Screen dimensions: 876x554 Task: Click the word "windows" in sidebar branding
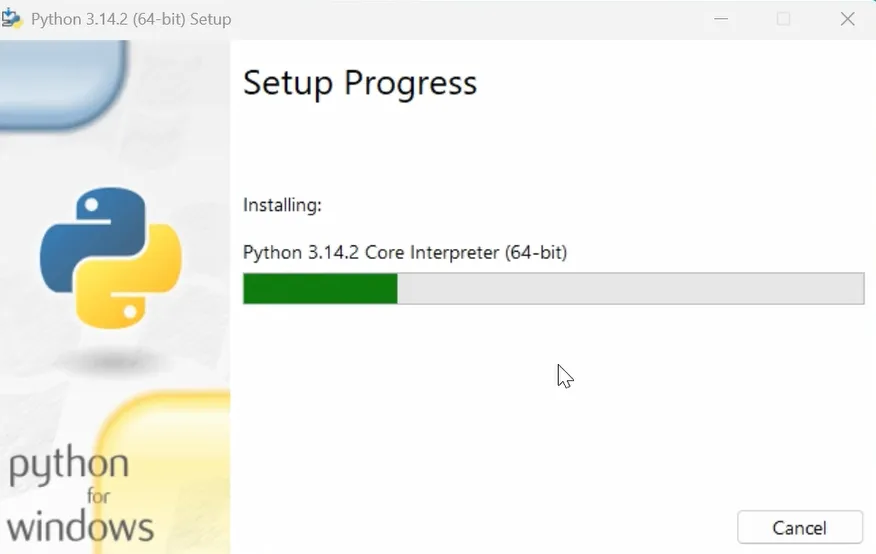[x=80, y=526]
